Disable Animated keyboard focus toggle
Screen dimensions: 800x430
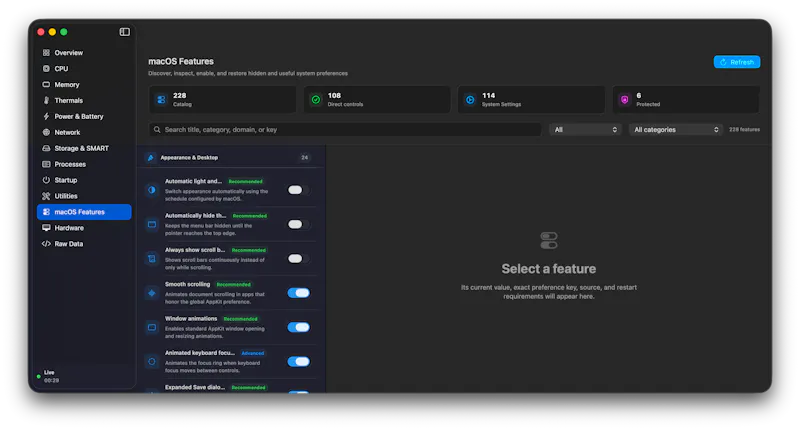(298, 362)
